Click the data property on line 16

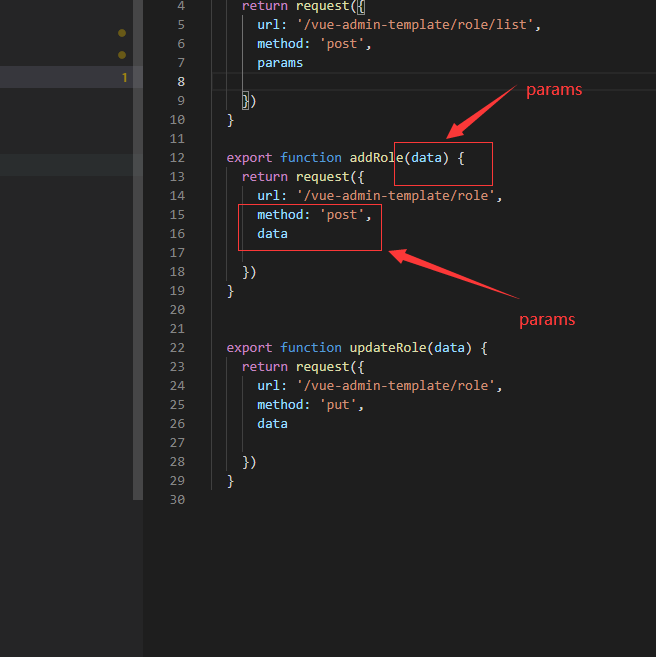272,234
